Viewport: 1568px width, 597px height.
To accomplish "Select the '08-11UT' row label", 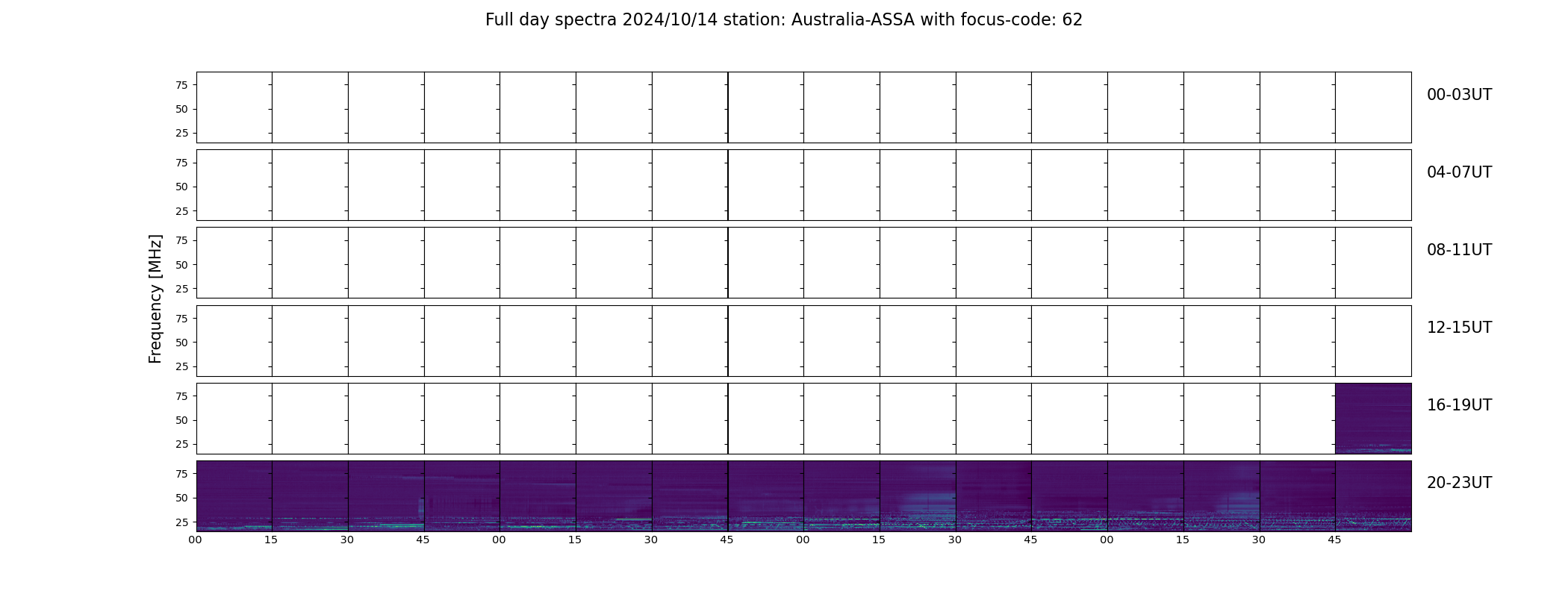I will click(1459, 250).
